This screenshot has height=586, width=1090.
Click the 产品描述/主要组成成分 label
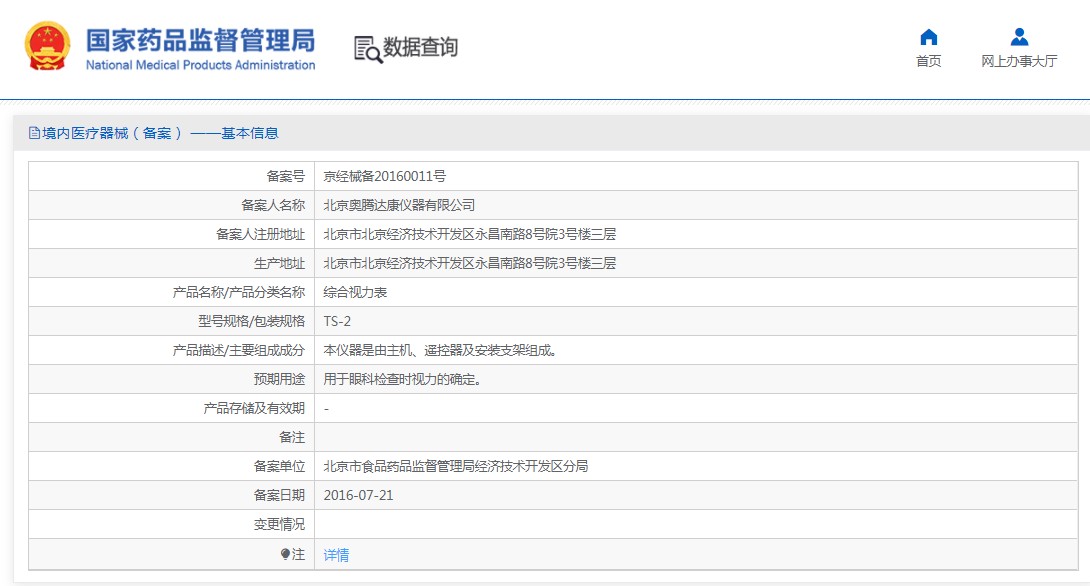tap(238, 350)
